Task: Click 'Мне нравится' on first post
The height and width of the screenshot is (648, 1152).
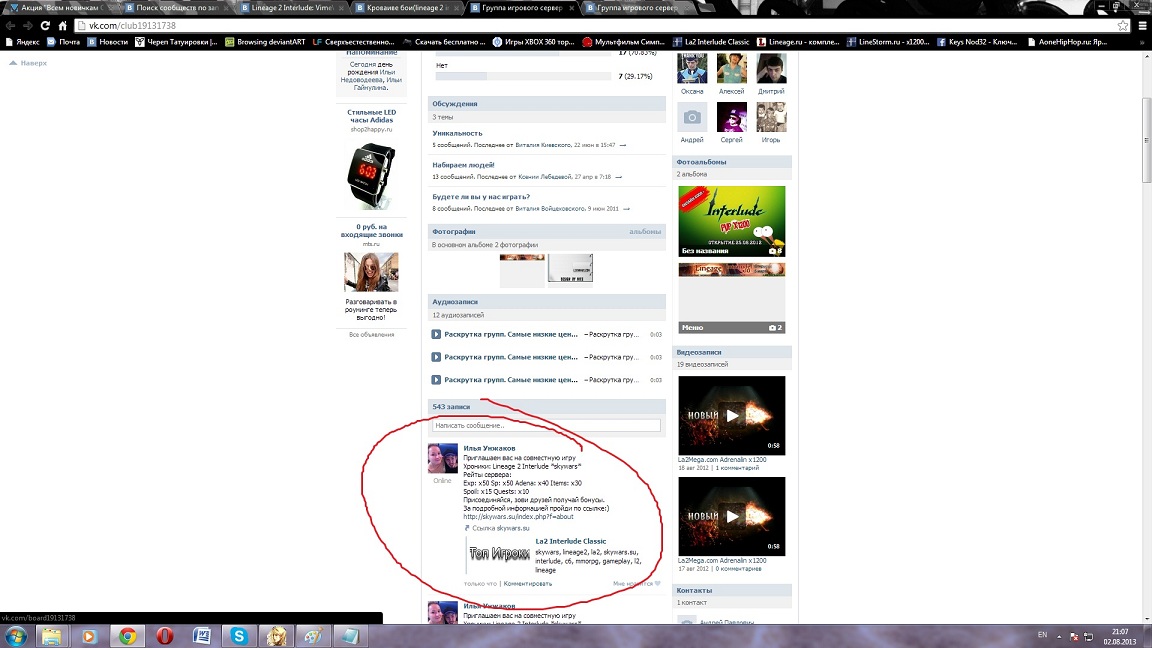Action: (636, 583)
